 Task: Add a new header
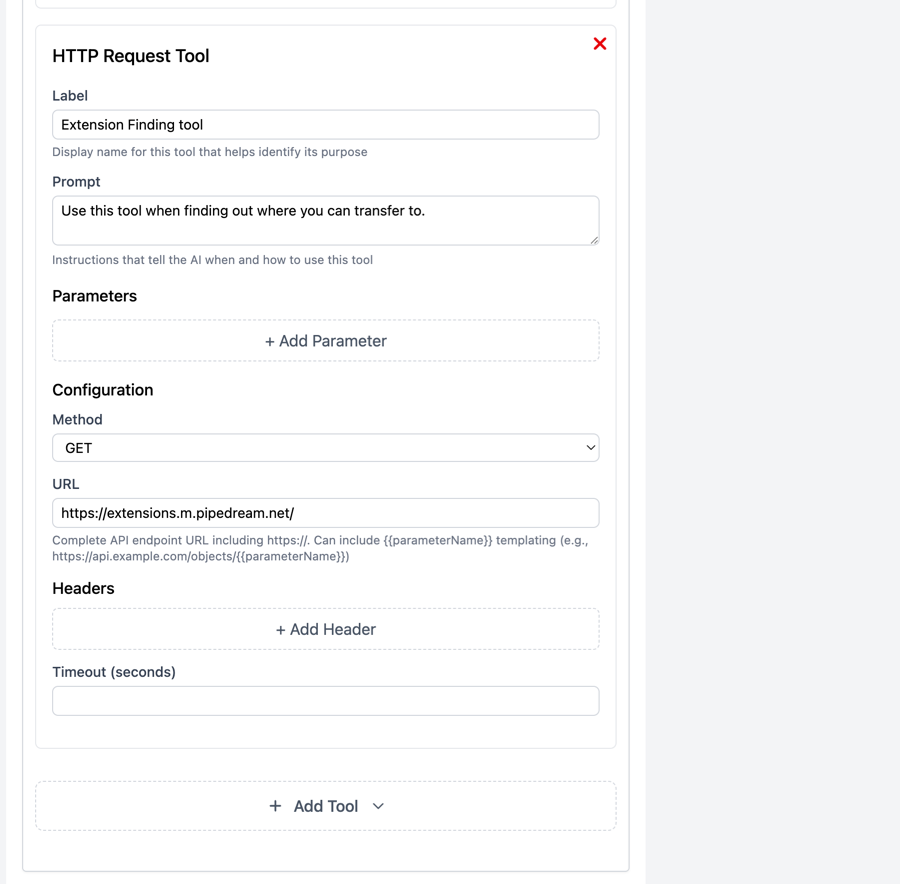tap(325, 630)
